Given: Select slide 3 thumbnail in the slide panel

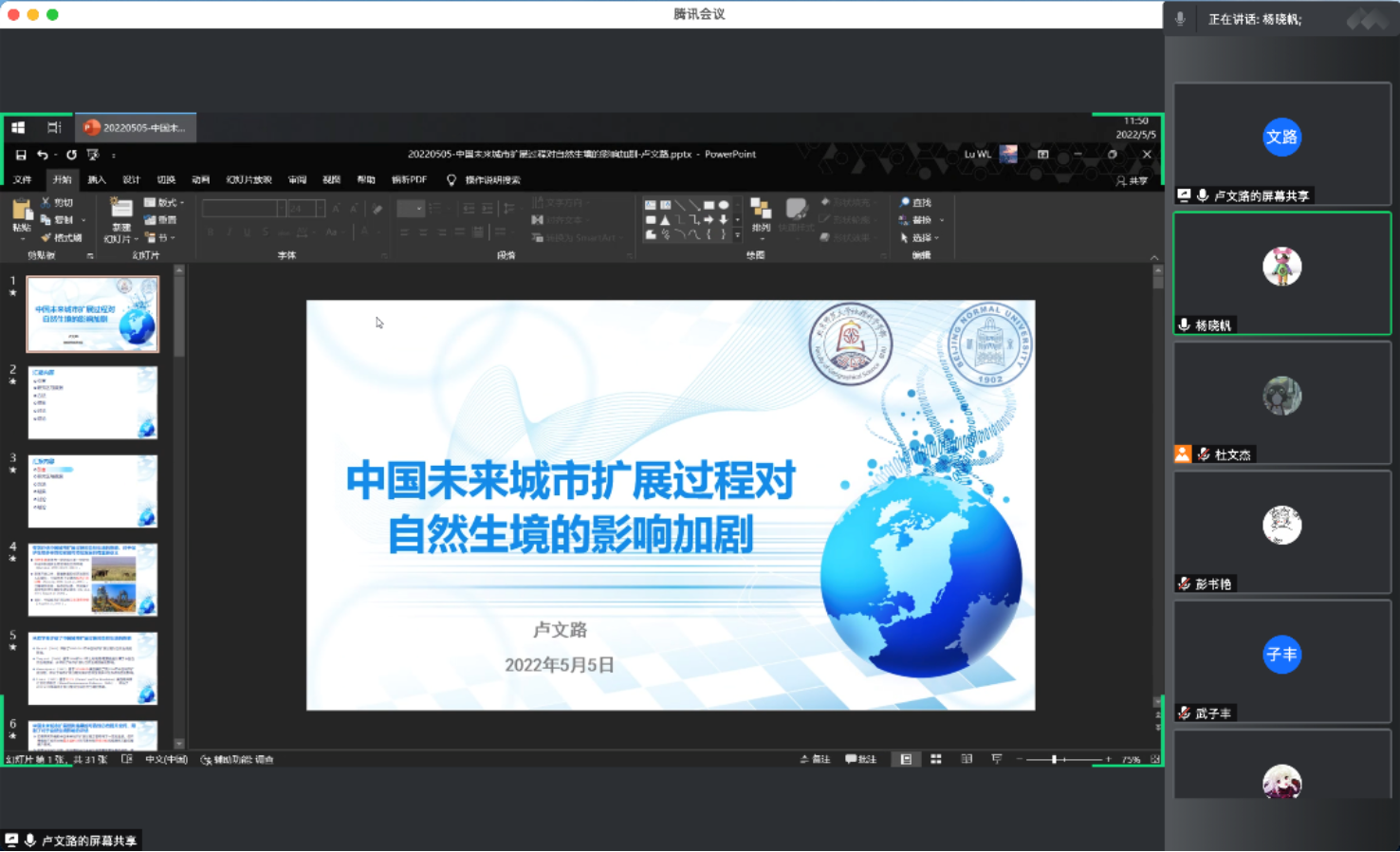Looking at the screenshot, I should click(92, 491).
